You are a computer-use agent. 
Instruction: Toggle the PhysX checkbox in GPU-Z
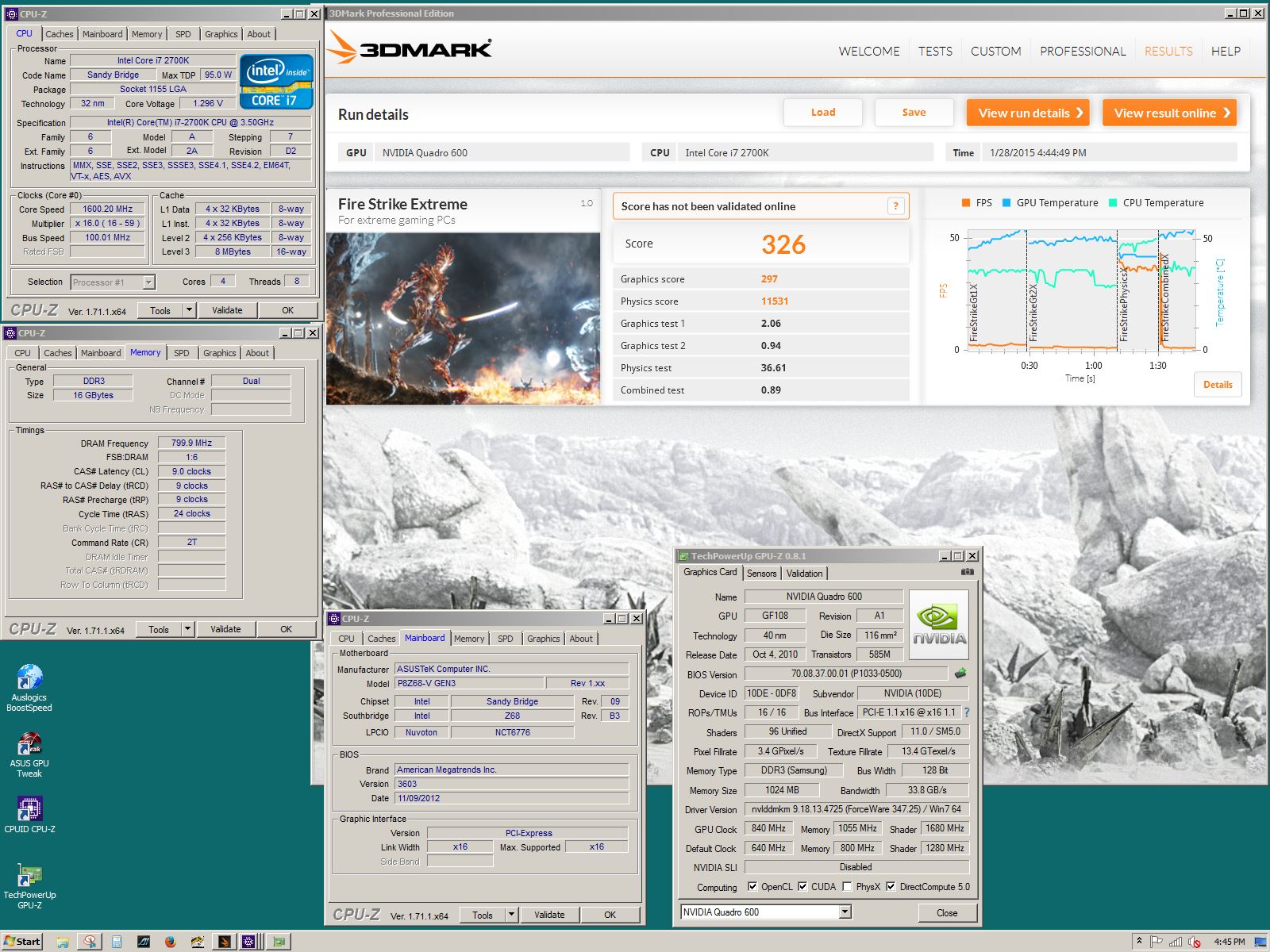tap(847, 887)
